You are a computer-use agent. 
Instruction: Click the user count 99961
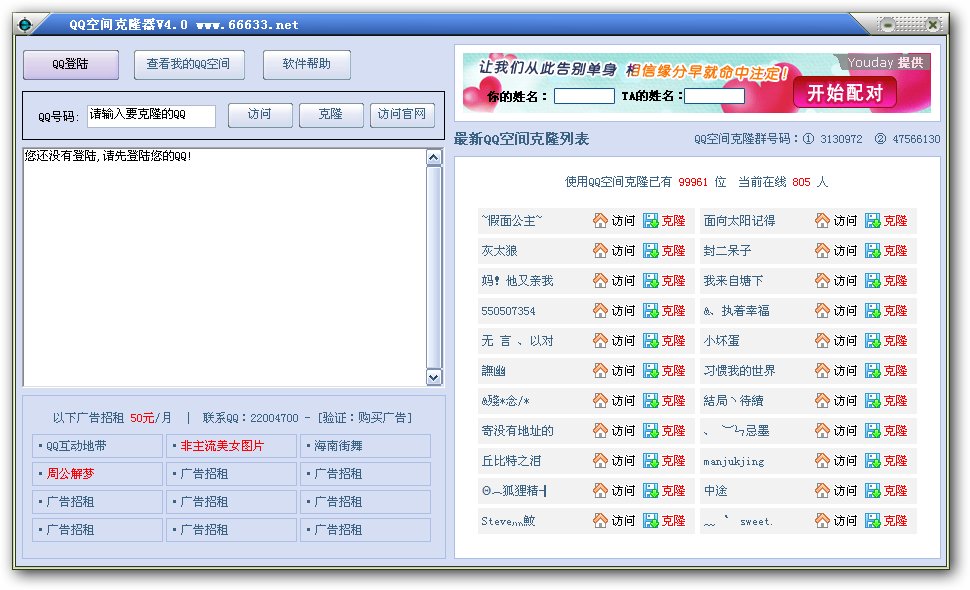(693, 182)
